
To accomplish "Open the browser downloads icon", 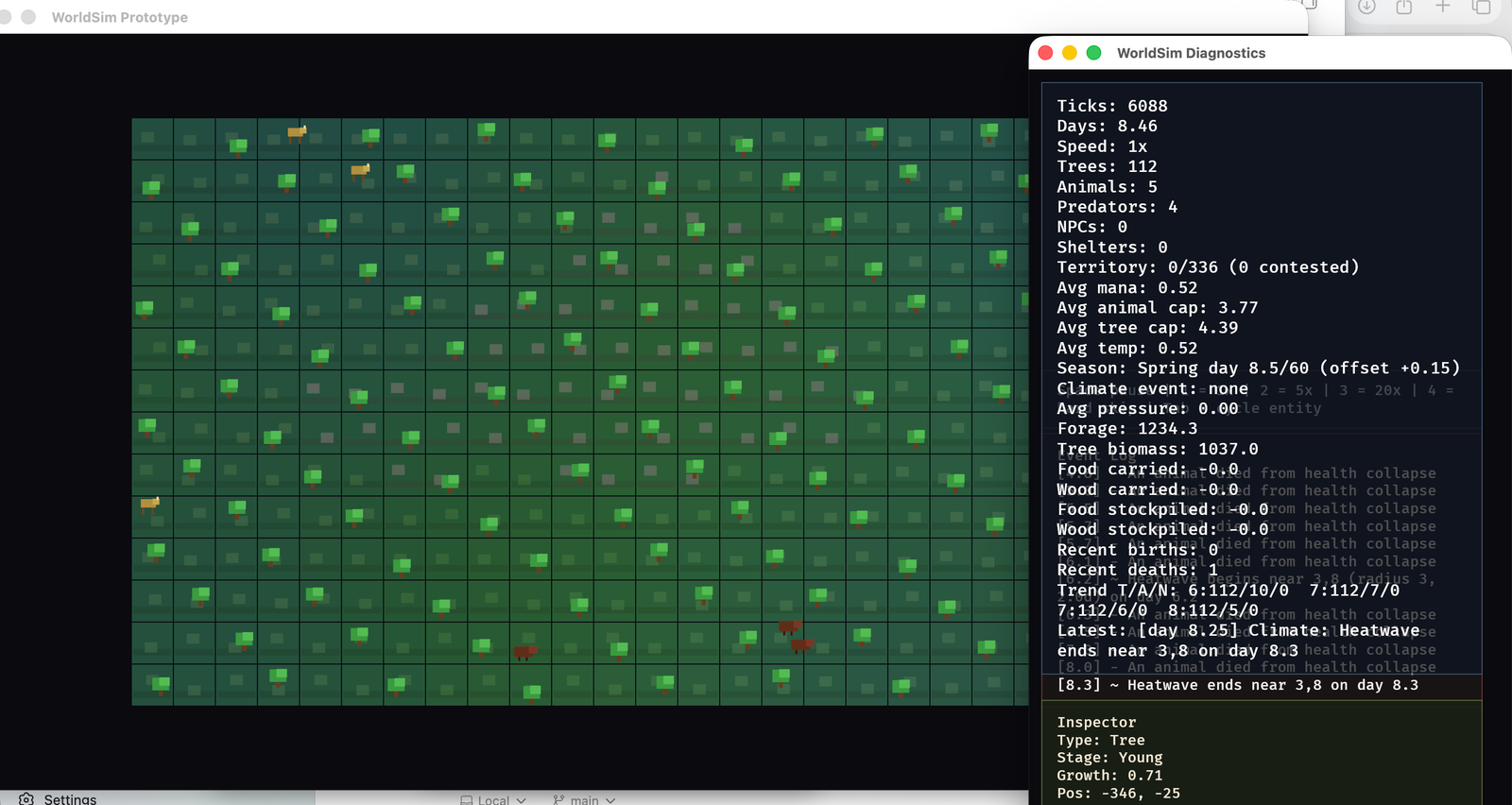I will (x=1366, y=8).
